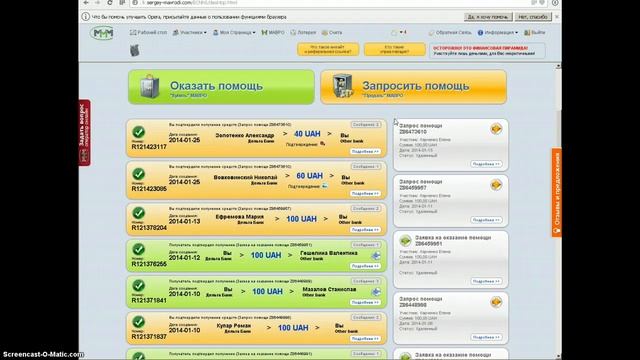Click the yellow referral link info button
The image size is (640, 360).
(x=328, y=49)
